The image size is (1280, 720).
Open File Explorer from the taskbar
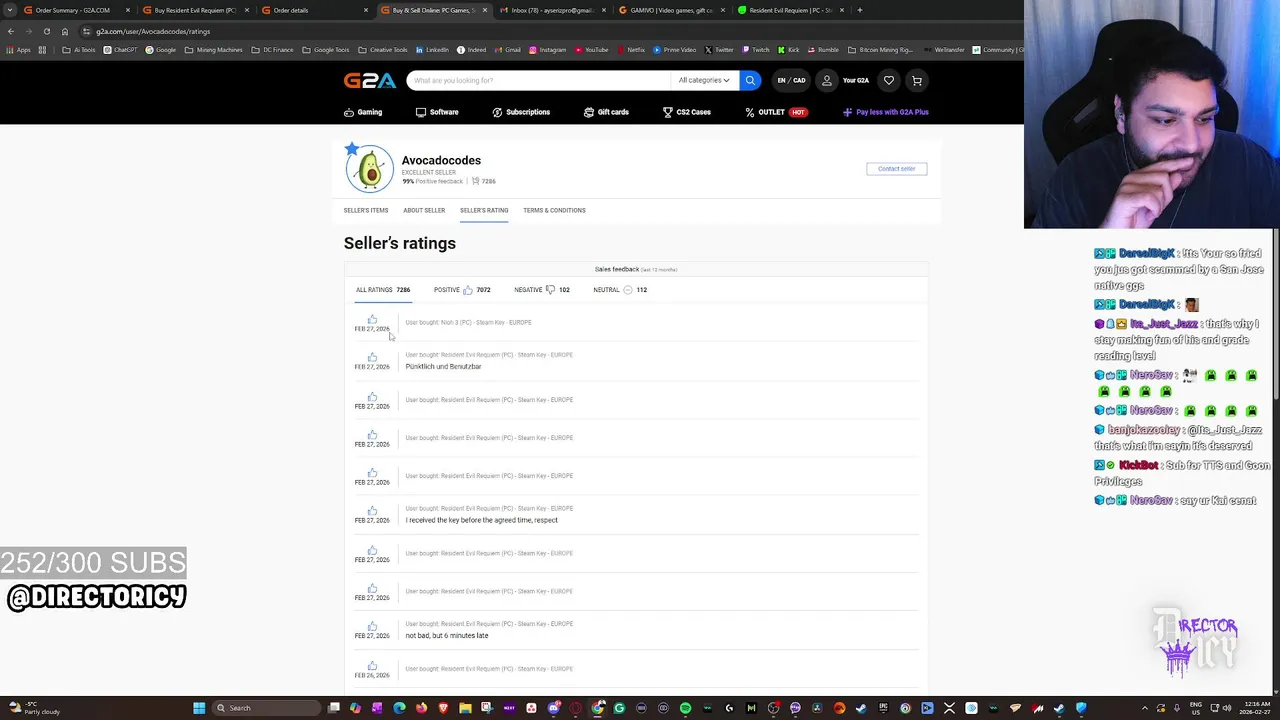(x=465, y=708)
